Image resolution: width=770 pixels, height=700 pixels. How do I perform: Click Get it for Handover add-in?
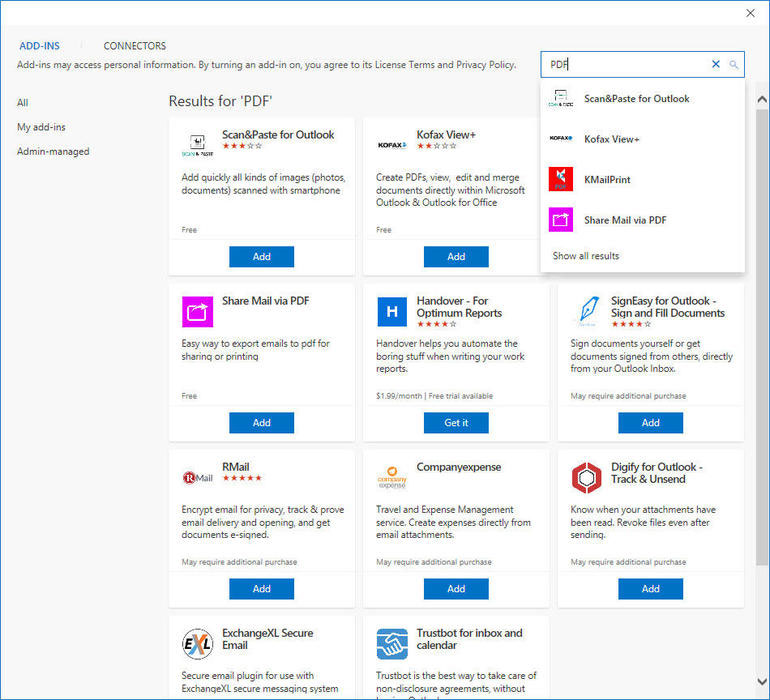[x=456, y=422]
